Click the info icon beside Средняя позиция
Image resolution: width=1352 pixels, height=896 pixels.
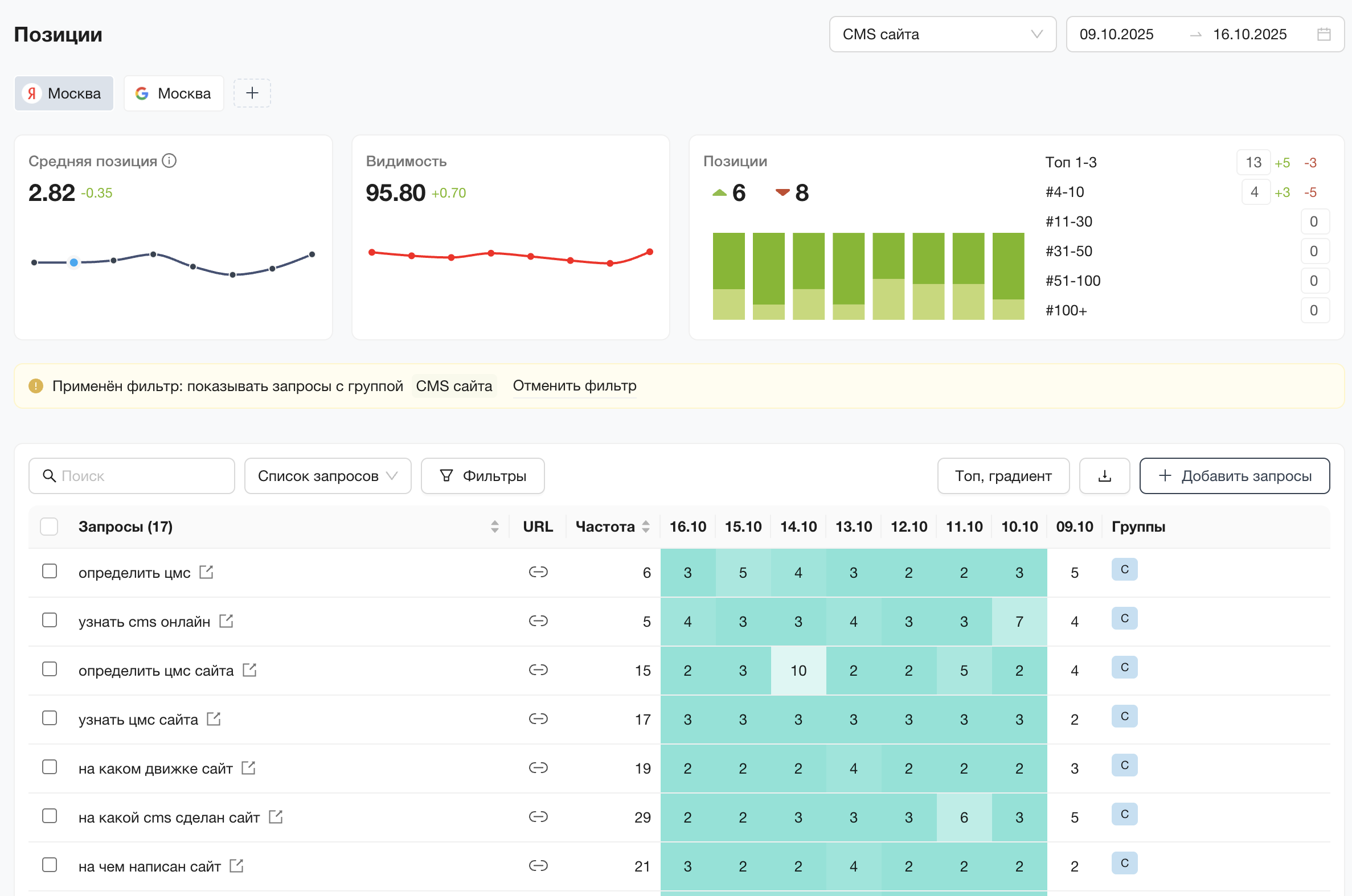point(169,161)
